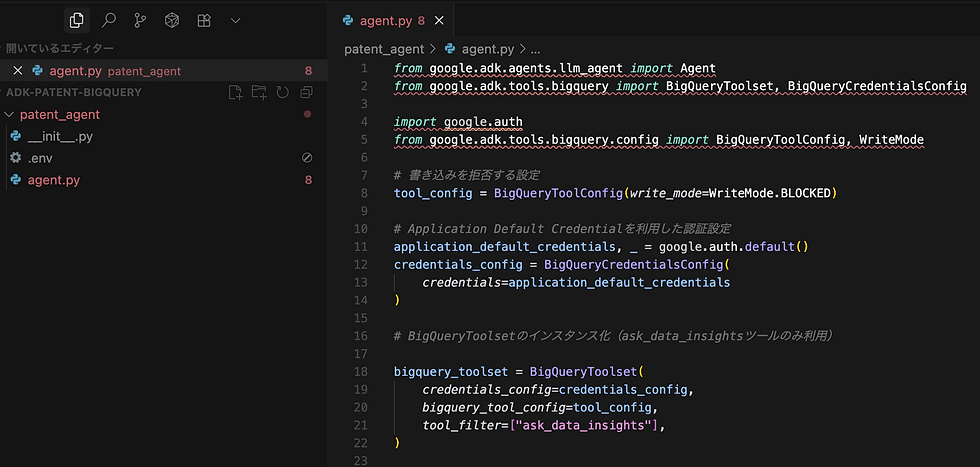The width and height of the screenshot is (980, 467).
Task: Close agent.py in open editors list
Action: [18, 71]
